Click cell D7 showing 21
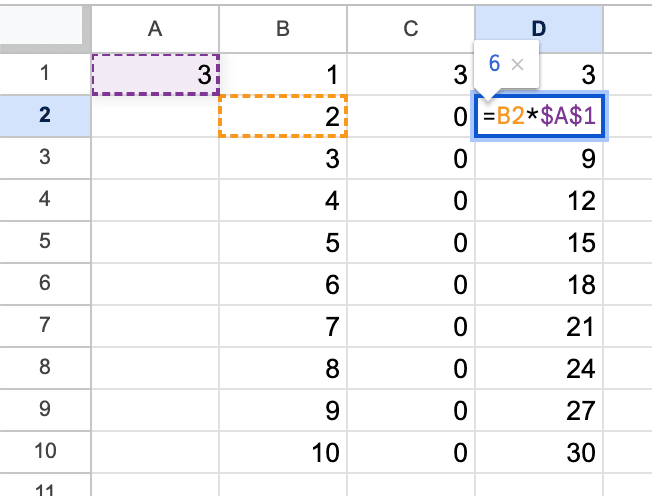This screenshot has width=652, height=496. (x=539, y=327)
